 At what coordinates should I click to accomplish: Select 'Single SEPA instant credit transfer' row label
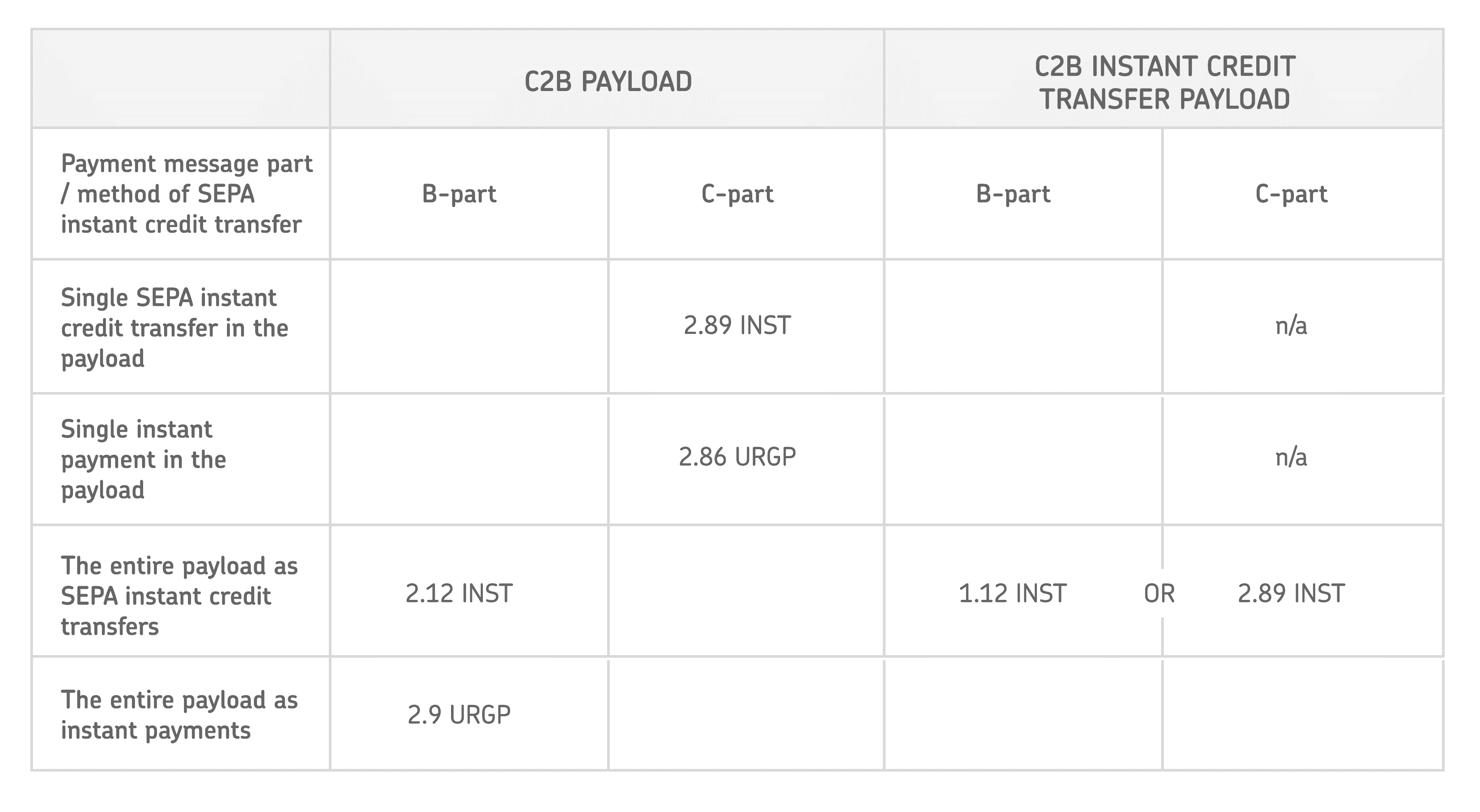[174, 328]
